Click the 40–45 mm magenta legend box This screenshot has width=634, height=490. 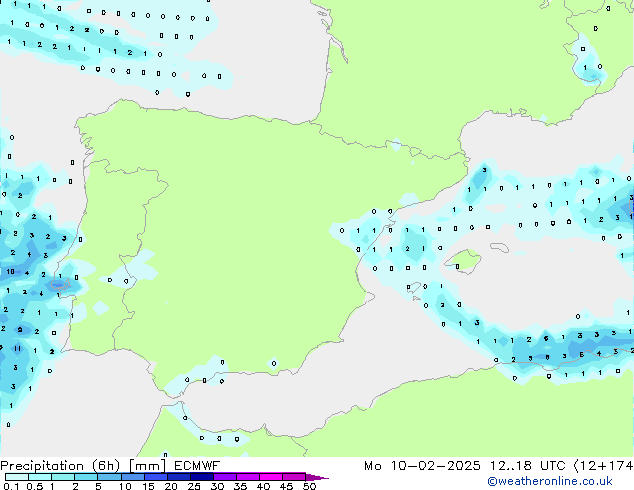pyautogui.click(x=271, y=477)
